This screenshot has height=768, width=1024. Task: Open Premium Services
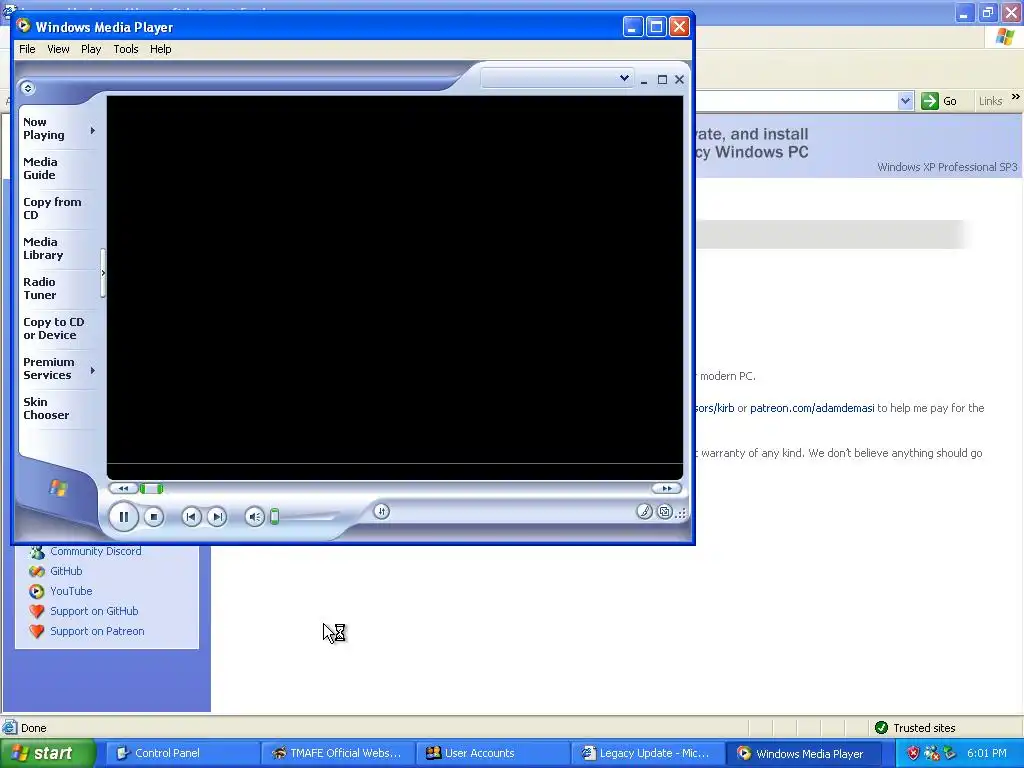pyautogui.click(x=48, y=368)
